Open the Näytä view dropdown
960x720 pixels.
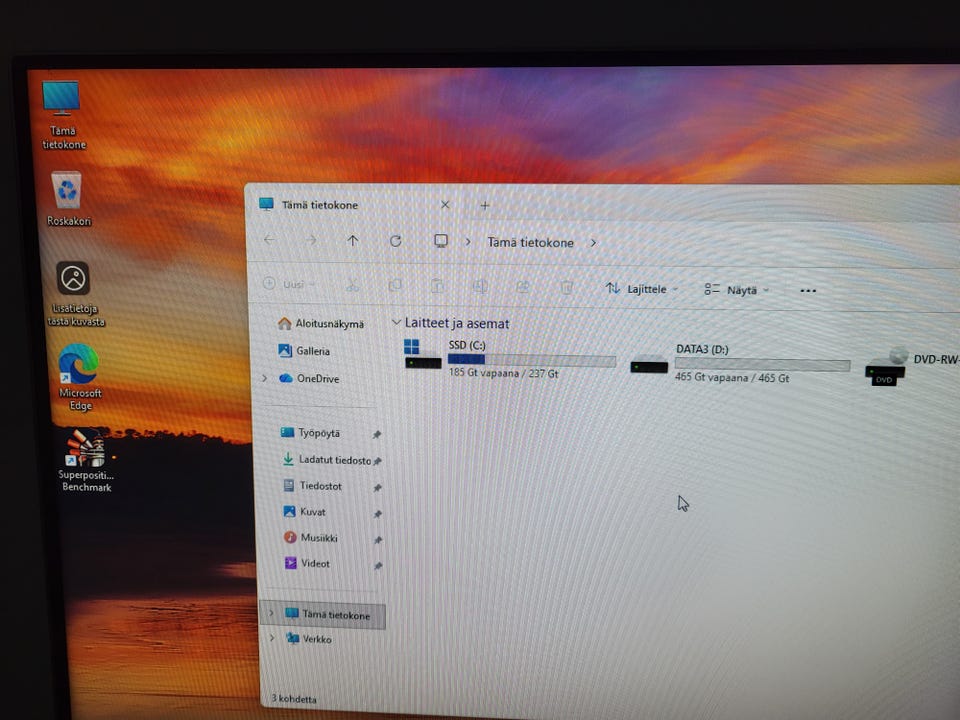coord(737,290)
